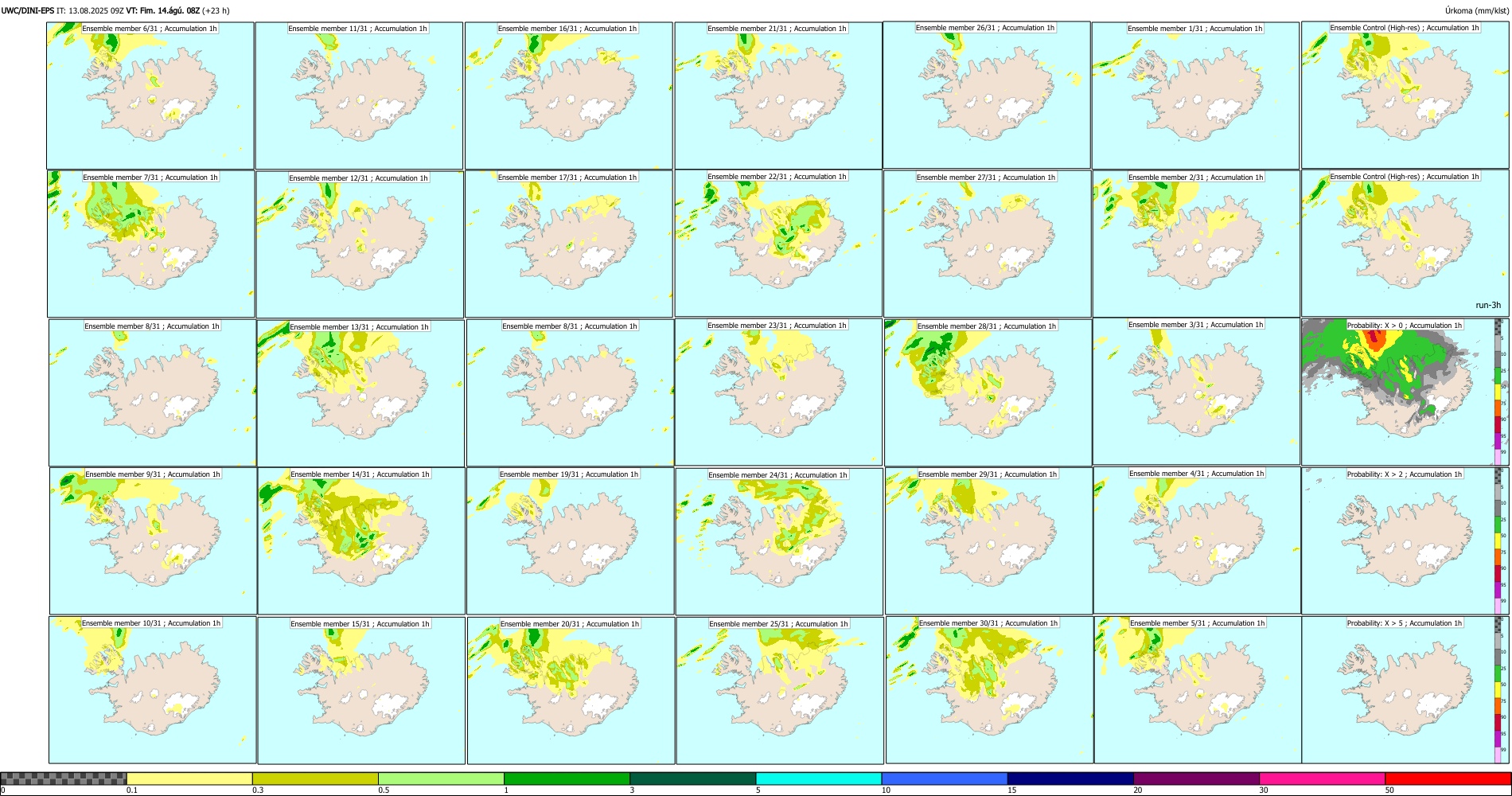Open Ensemble member 4/31 map panel

(1197, 540)
